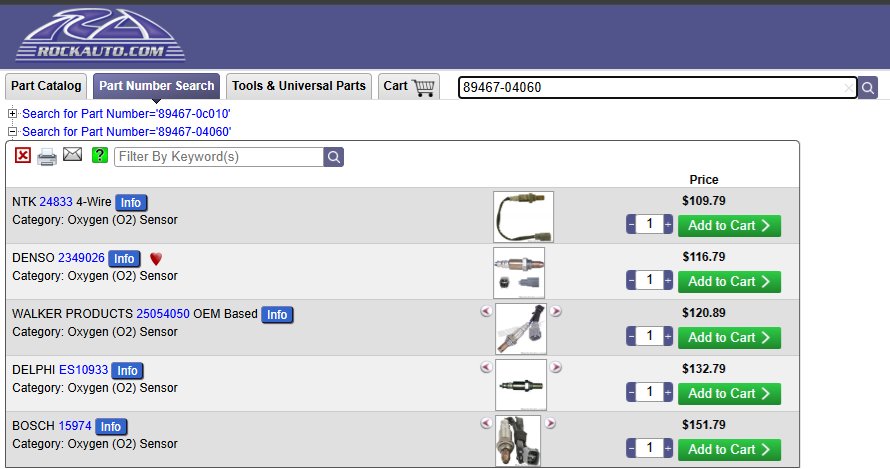Open BOSCH part number 15974 link
The image size is (890, 469).
pos(75,426)
